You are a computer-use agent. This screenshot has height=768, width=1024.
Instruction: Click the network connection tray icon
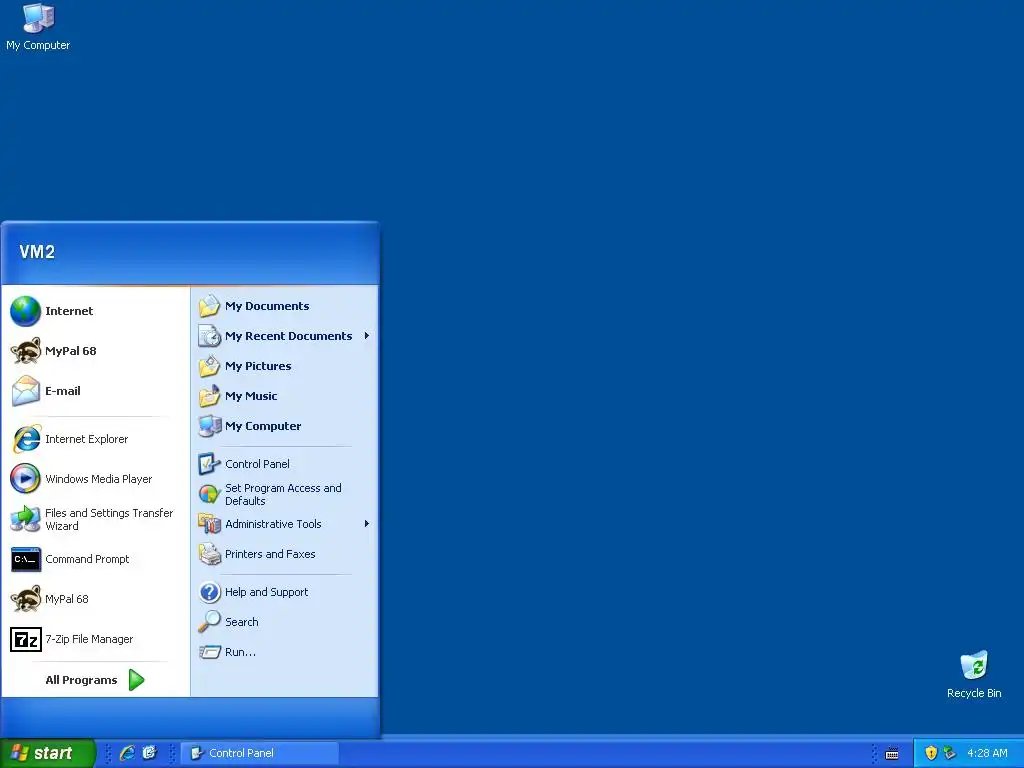[950, 753]
